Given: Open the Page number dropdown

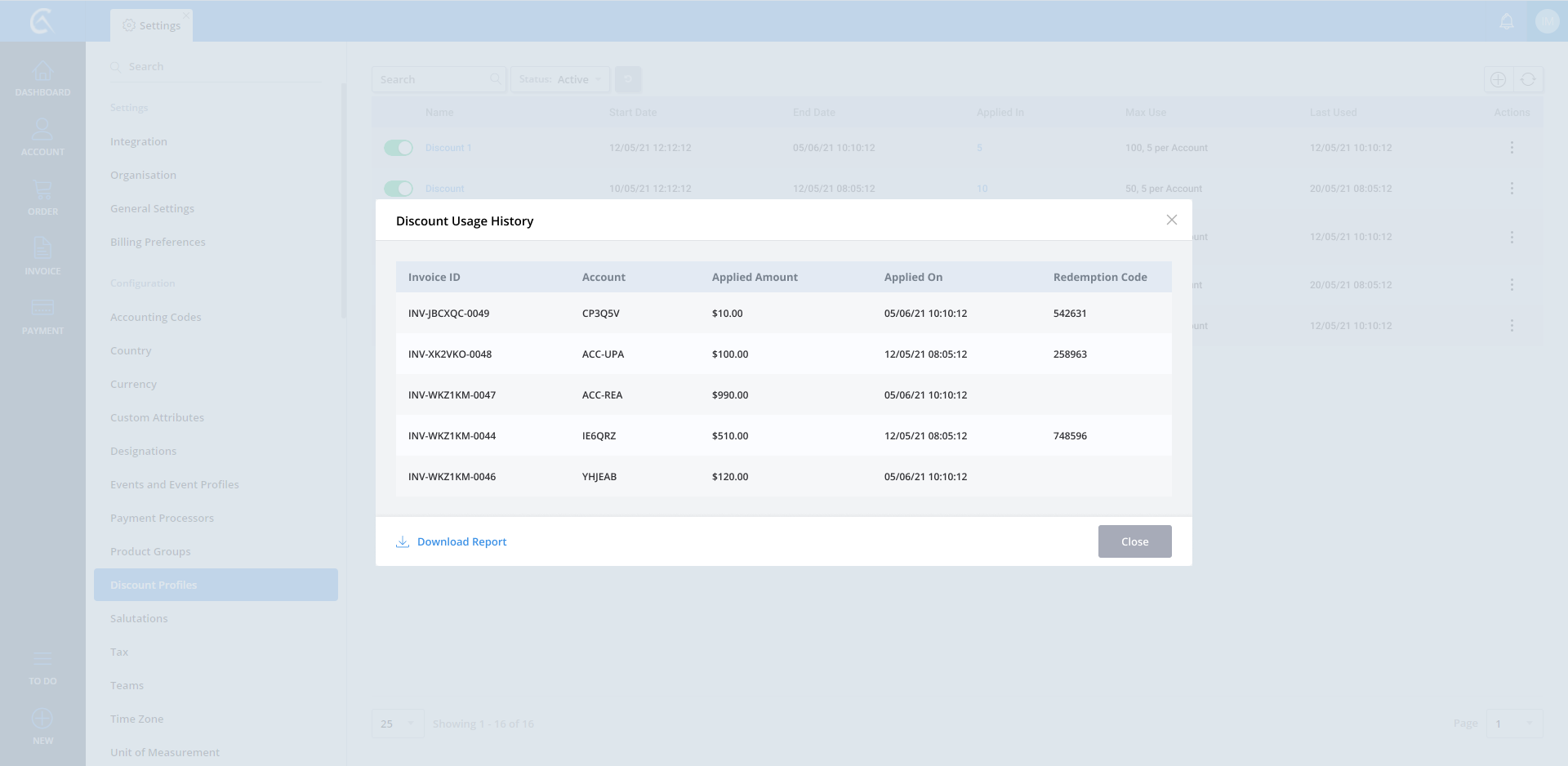Looking at the screenshot, I should [1513, 724].
